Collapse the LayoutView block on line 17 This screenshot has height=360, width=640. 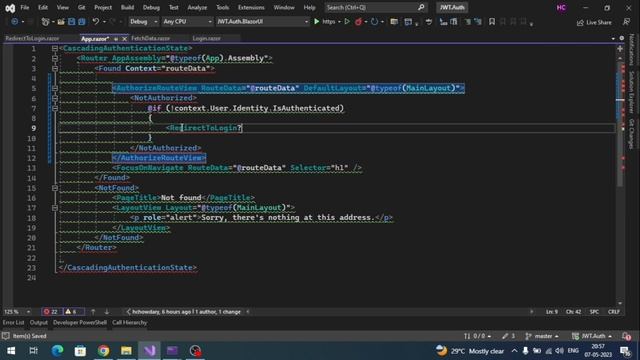[x=55, y=208]
